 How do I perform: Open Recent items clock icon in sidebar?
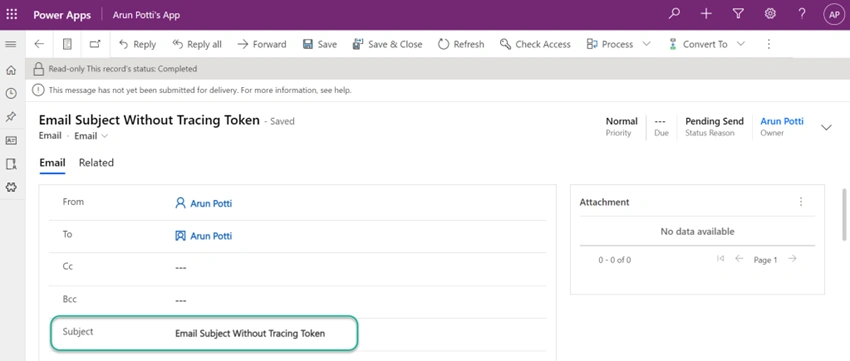point(11,93)
